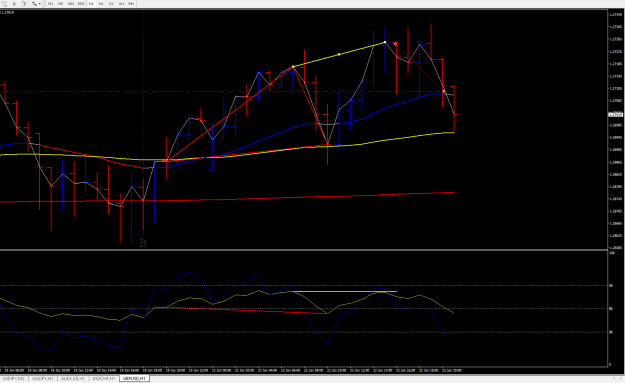The image size is (625, 383).
Task: Switch chart to MN monthly timeframe
Action: point(131,4)
